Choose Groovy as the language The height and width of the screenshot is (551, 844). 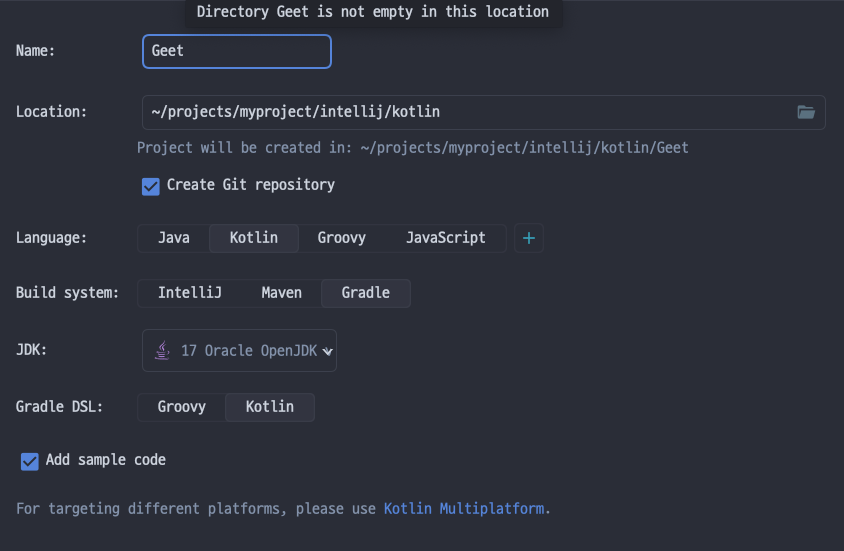pos(341,238)
